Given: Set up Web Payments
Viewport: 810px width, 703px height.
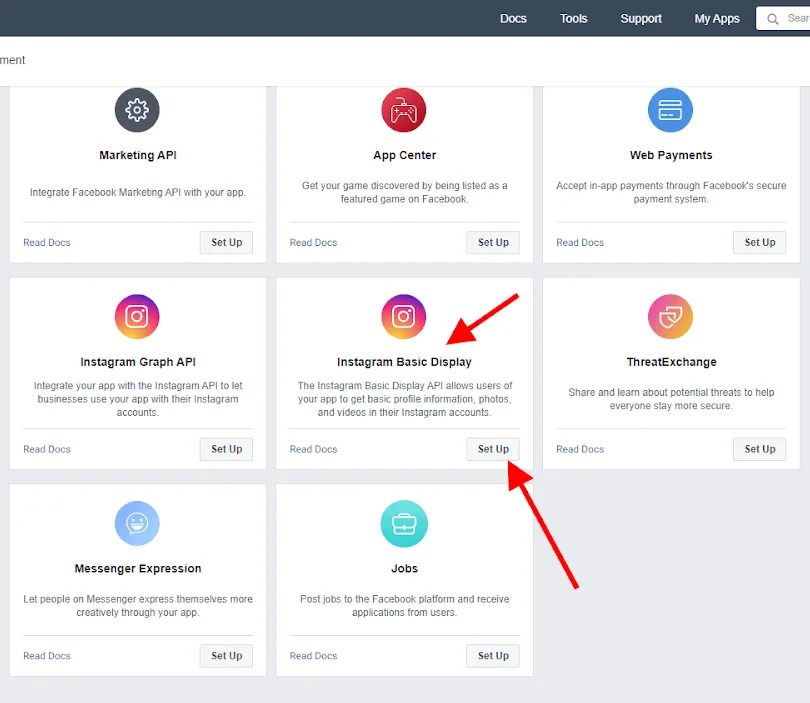Looking at the screenshot, I should click(x=759, y=242).
